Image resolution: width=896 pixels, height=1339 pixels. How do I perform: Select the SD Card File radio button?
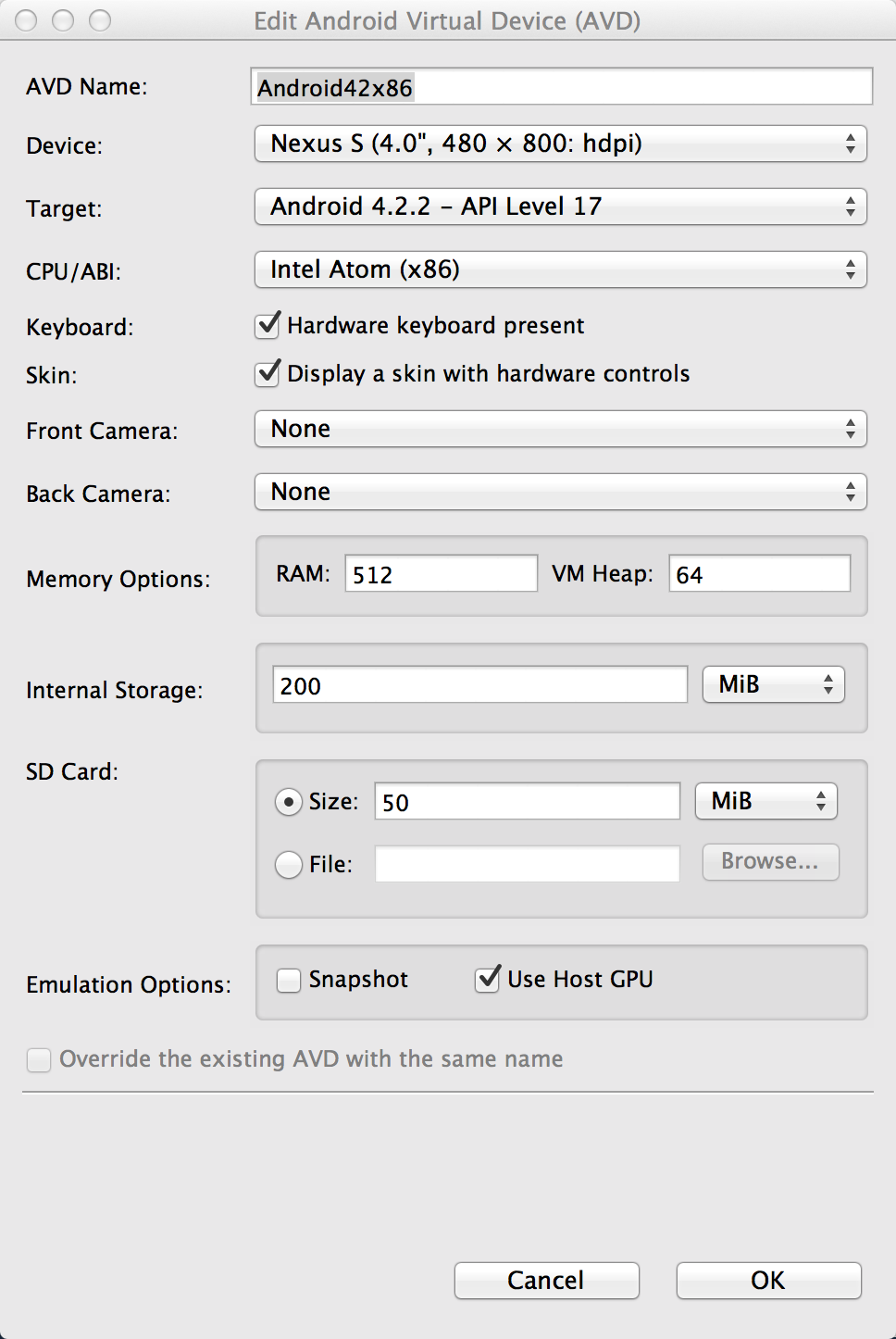point(289,864)
